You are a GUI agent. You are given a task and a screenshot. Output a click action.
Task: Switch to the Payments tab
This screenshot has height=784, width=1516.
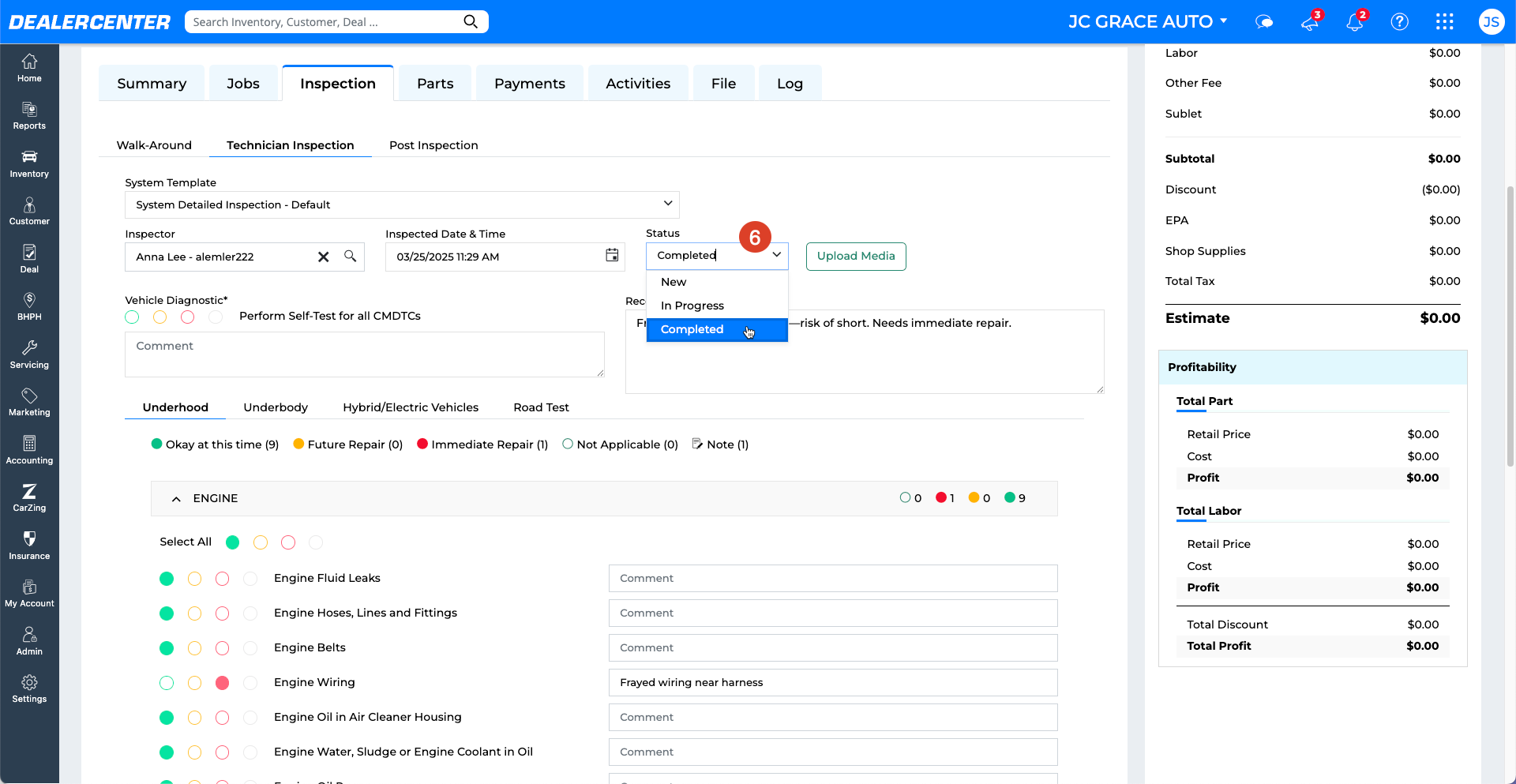pyautogui.click(x=530, y=84)
